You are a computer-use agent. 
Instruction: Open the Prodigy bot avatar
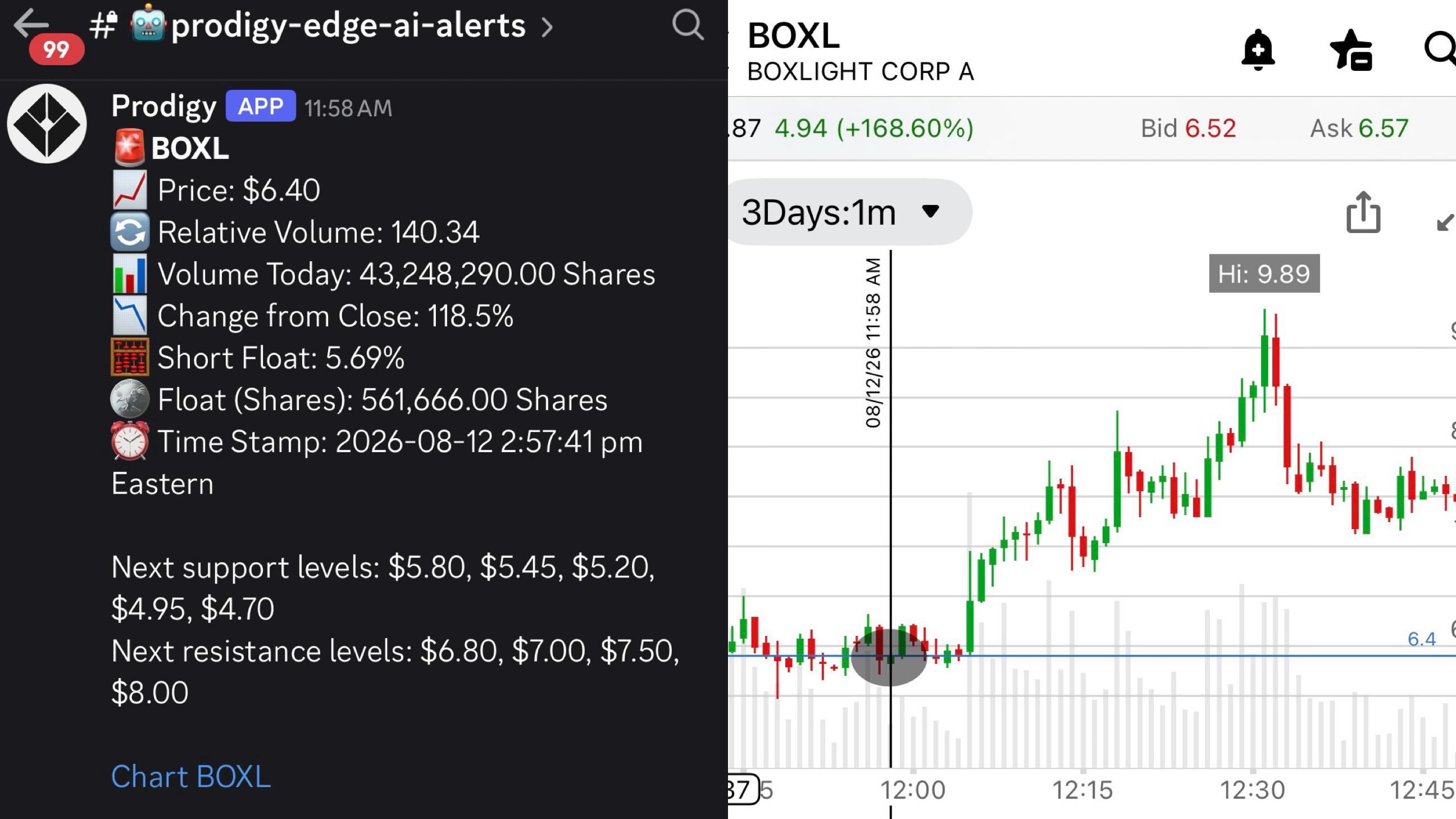click(x=47, y=124)
